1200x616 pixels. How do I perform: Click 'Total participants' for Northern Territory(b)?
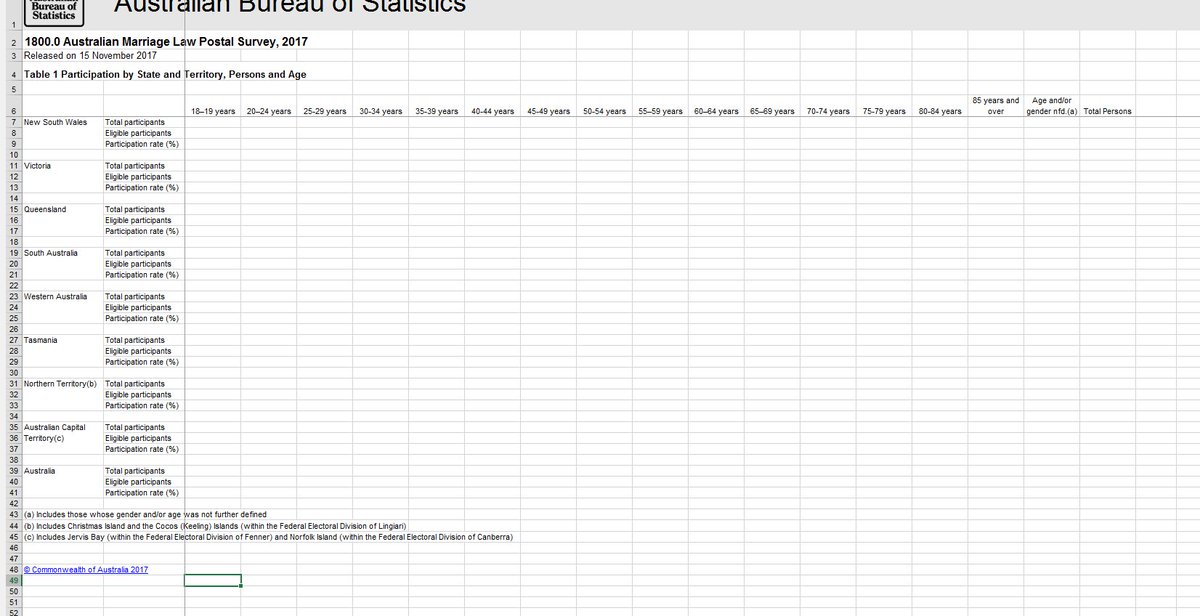point(135,384)
